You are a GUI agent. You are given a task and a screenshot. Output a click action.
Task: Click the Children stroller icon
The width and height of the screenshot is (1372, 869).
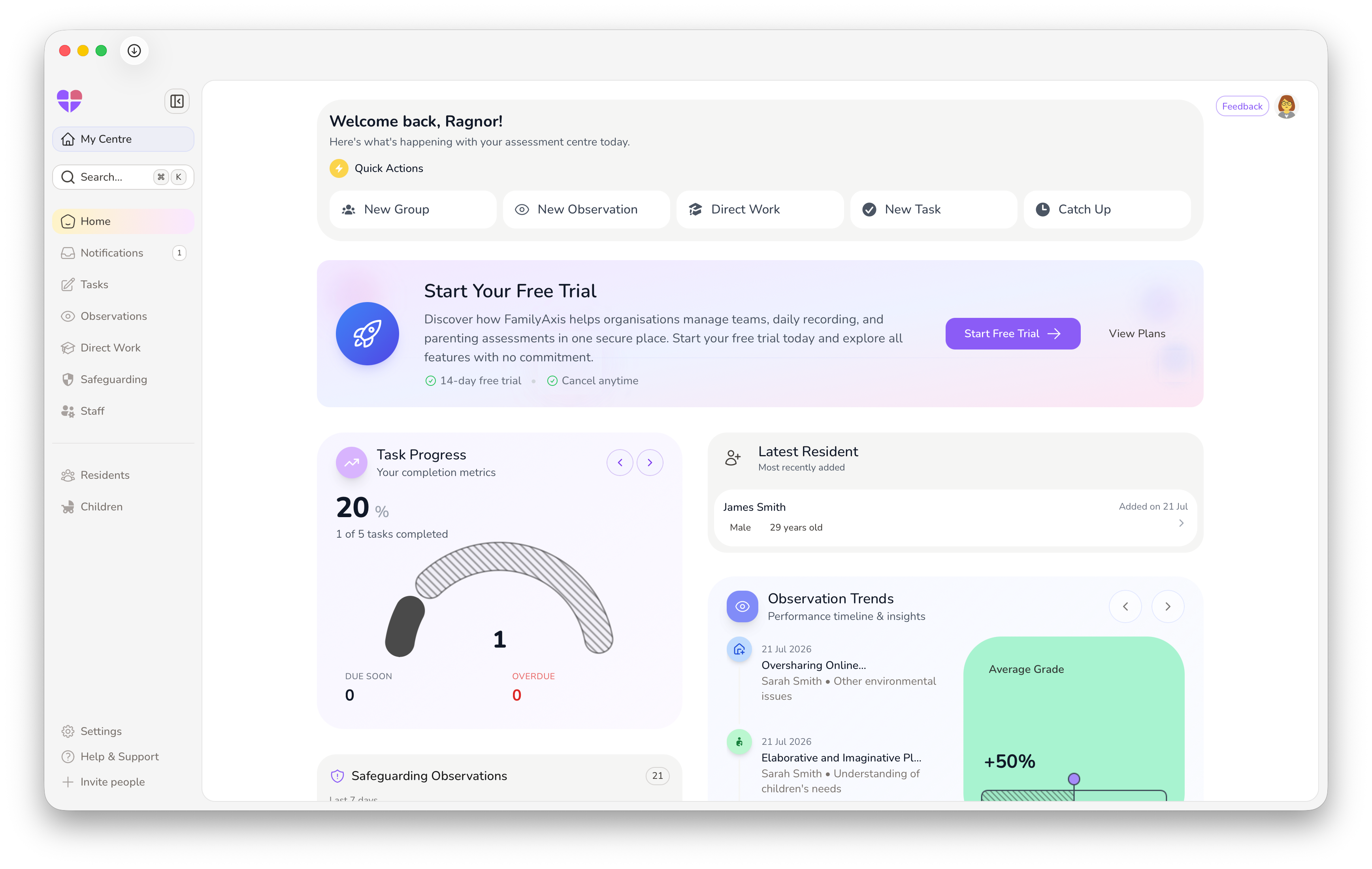pos(68,507)
